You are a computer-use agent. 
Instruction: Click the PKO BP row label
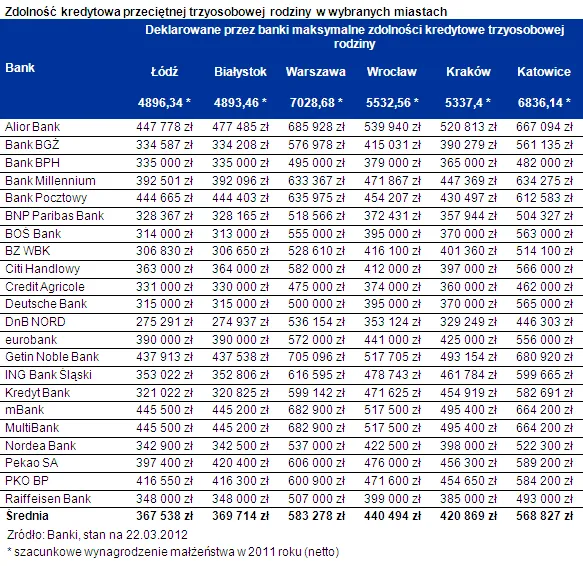click(27, 481)
